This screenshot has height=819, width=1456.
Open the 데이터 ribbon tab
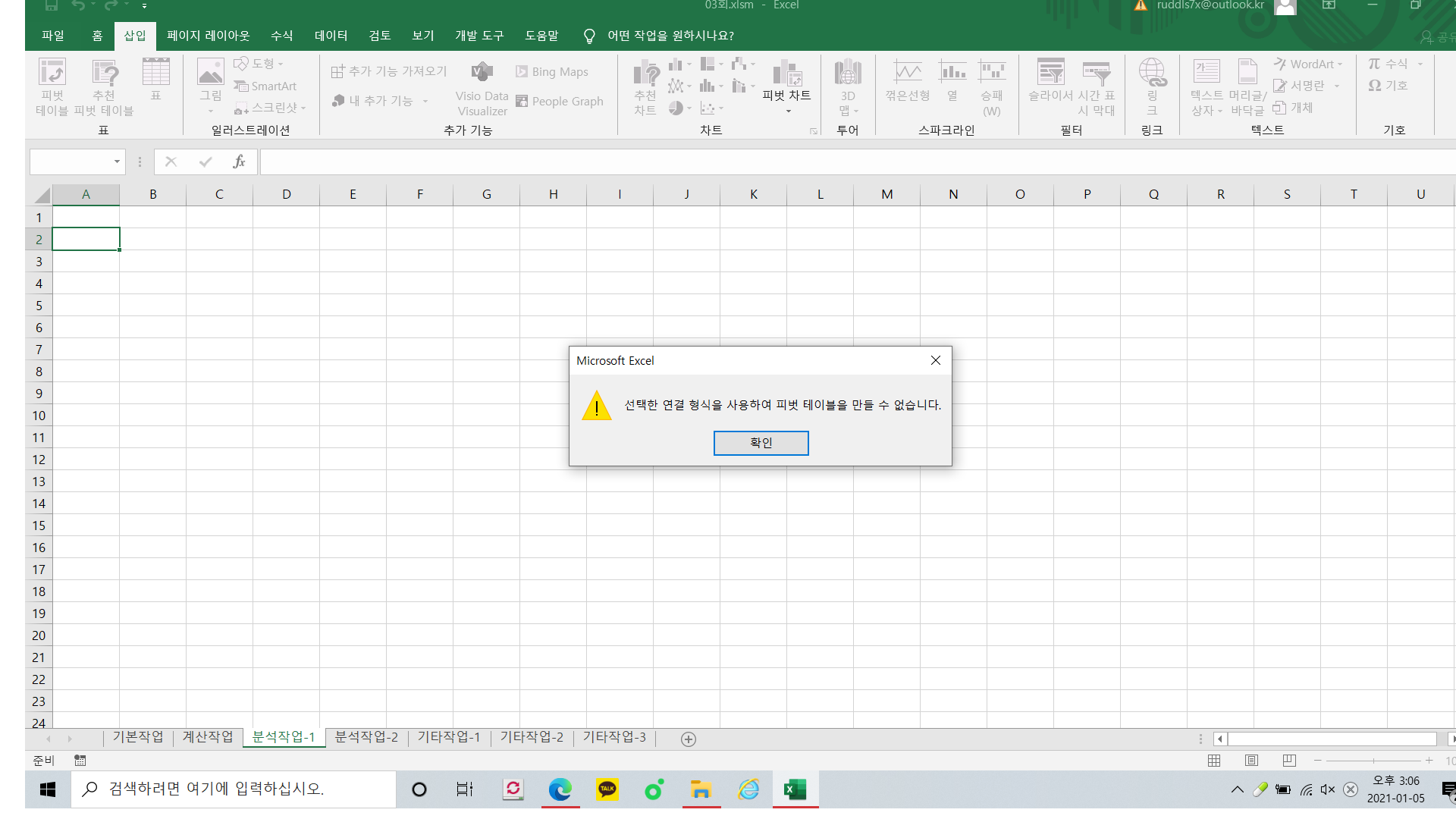point(331,36)
